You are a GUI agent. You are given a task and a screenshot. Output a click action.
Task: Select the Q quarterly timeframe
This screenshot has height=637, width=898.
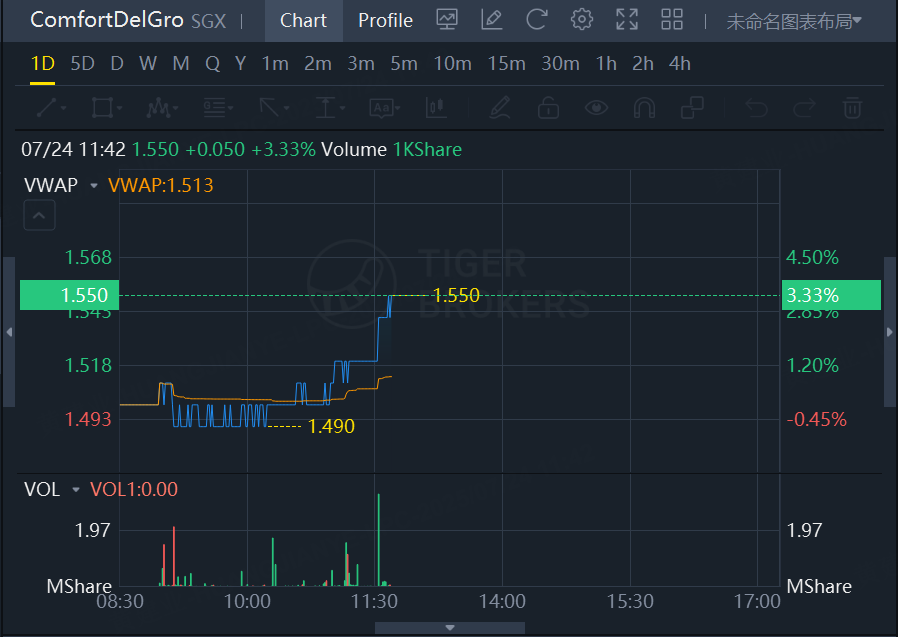212,64
